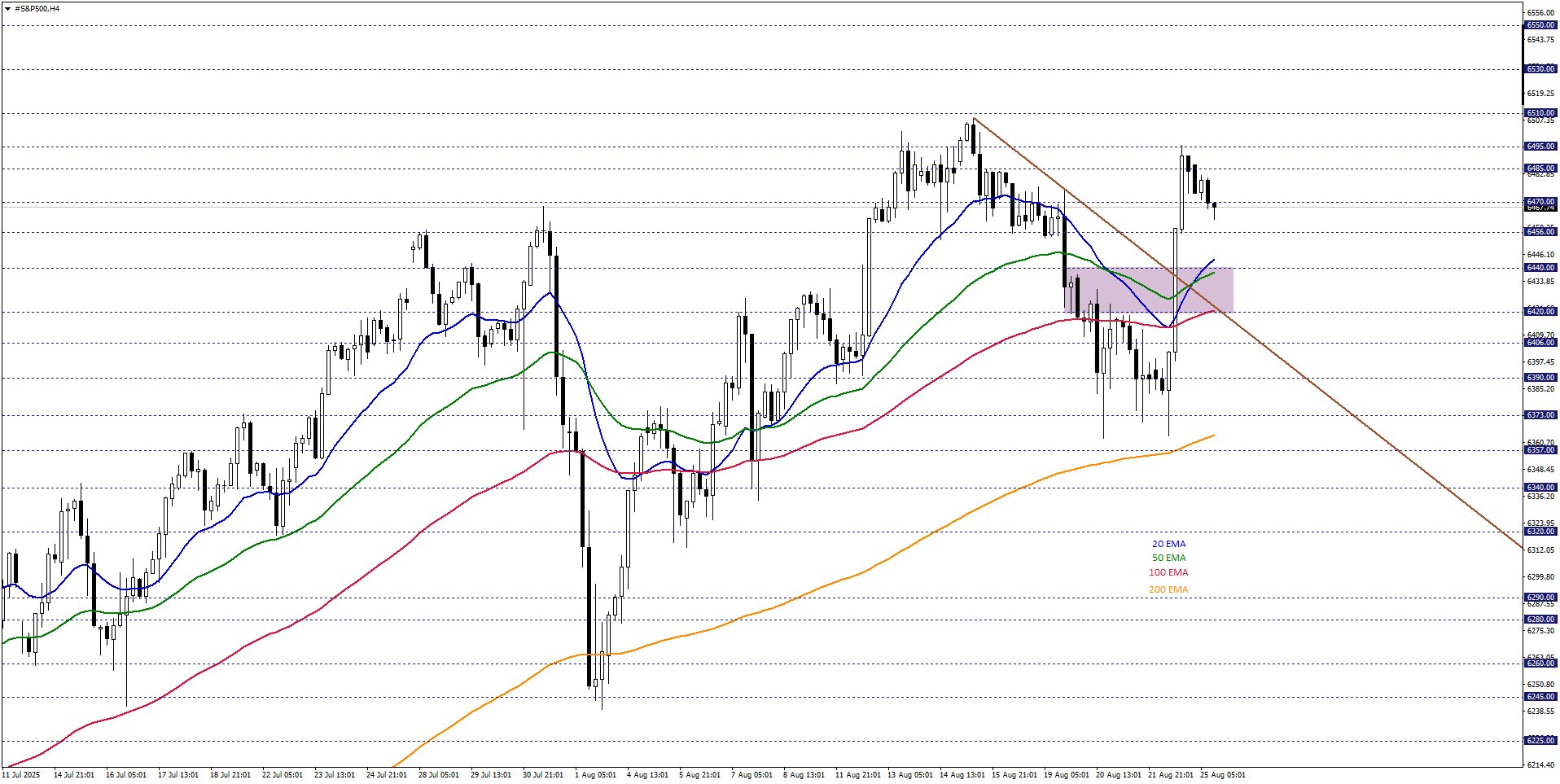The height and width of the screenshot is (784, 1560).
Task: Click the 8 Aug 13:01 time axis label
Action: [x=804, y=775]
